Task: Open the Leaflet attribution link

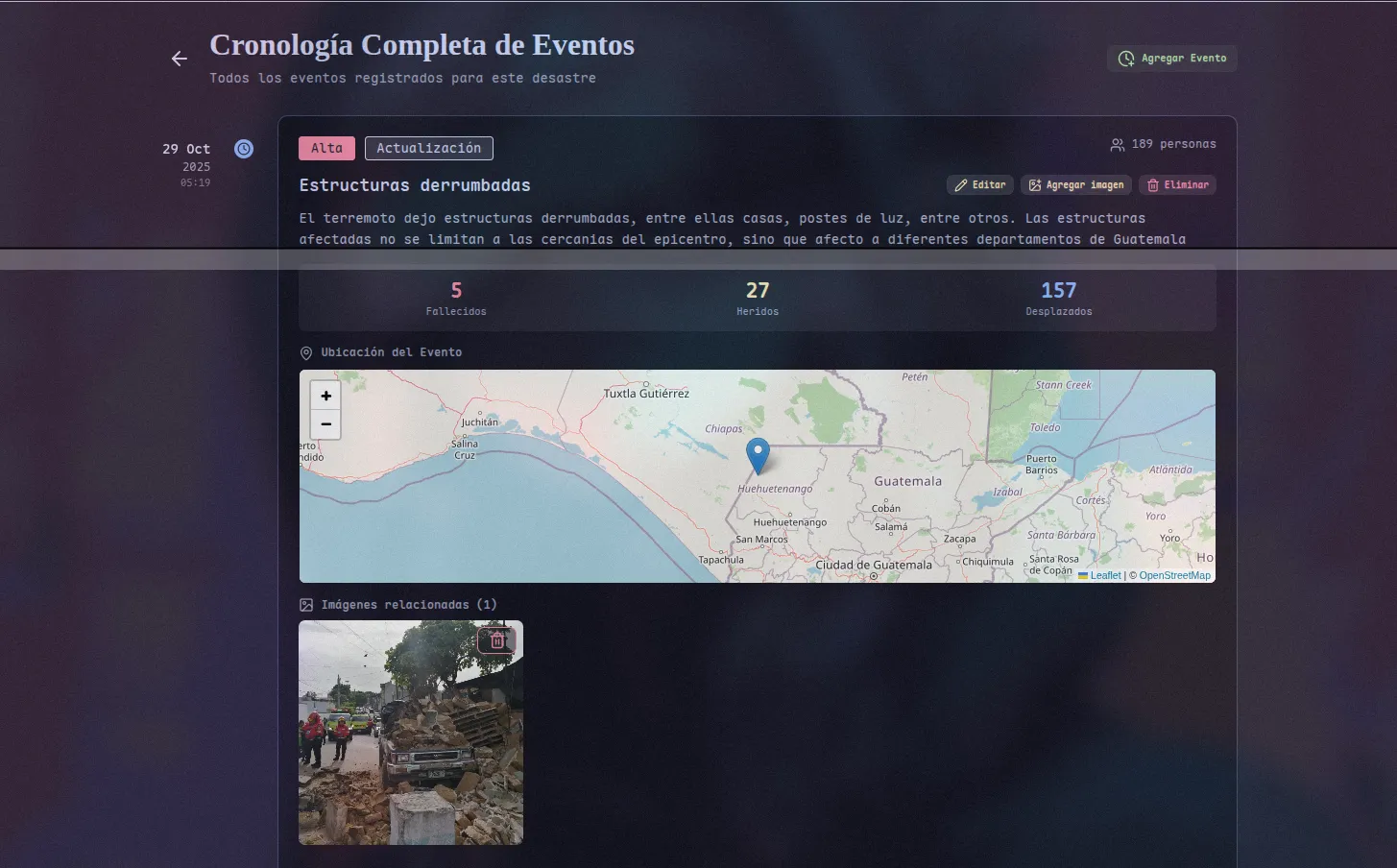Action: tap(1104, 575)
